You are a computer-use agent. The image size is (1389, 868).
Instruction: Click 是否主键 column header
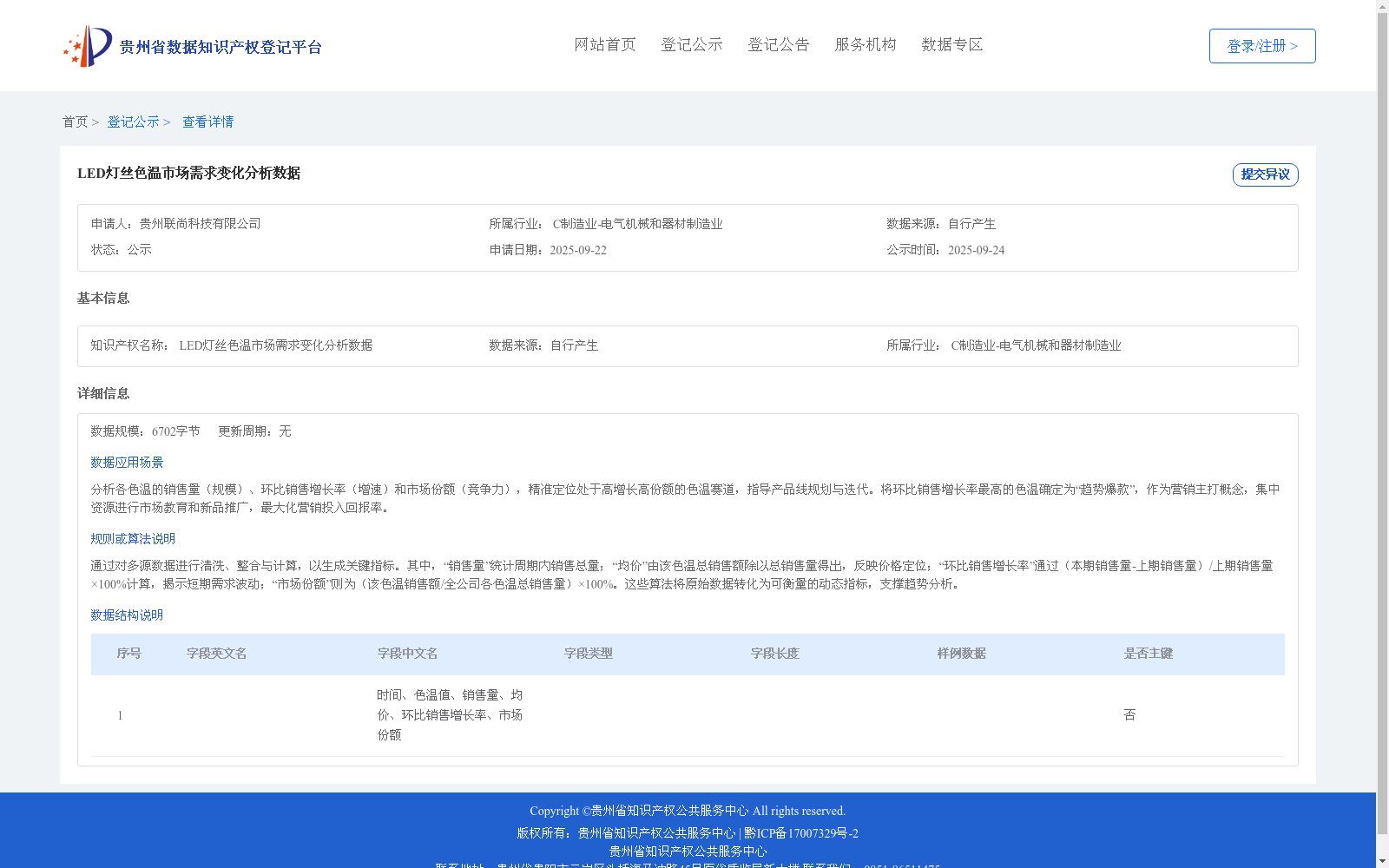1149,654
